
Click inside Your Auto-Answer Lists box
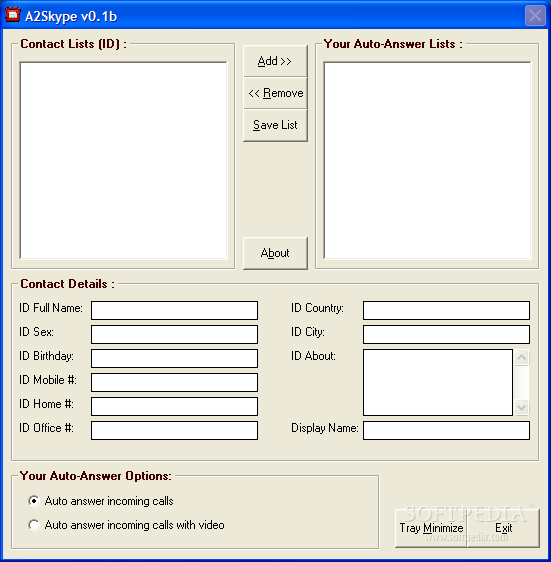427,160
